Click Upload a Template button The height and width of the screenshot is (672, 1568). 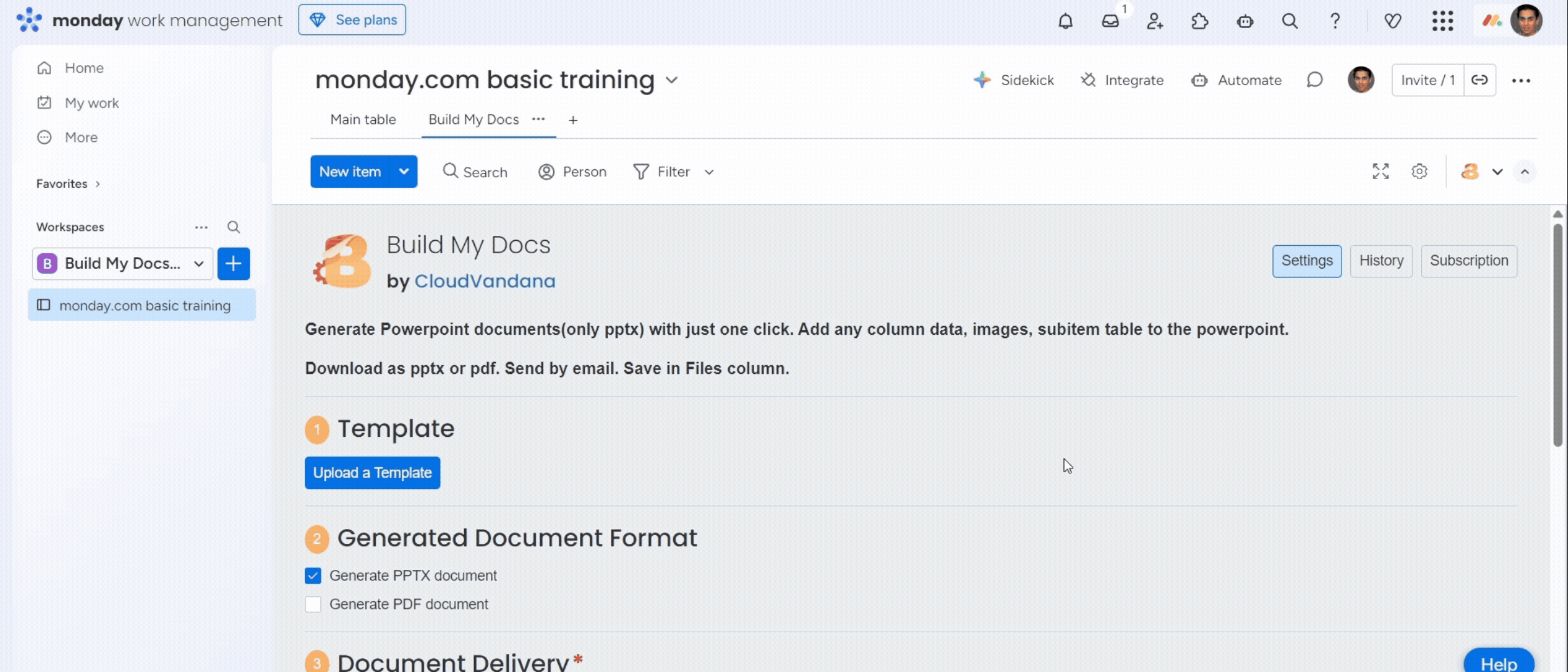(372, 474)
